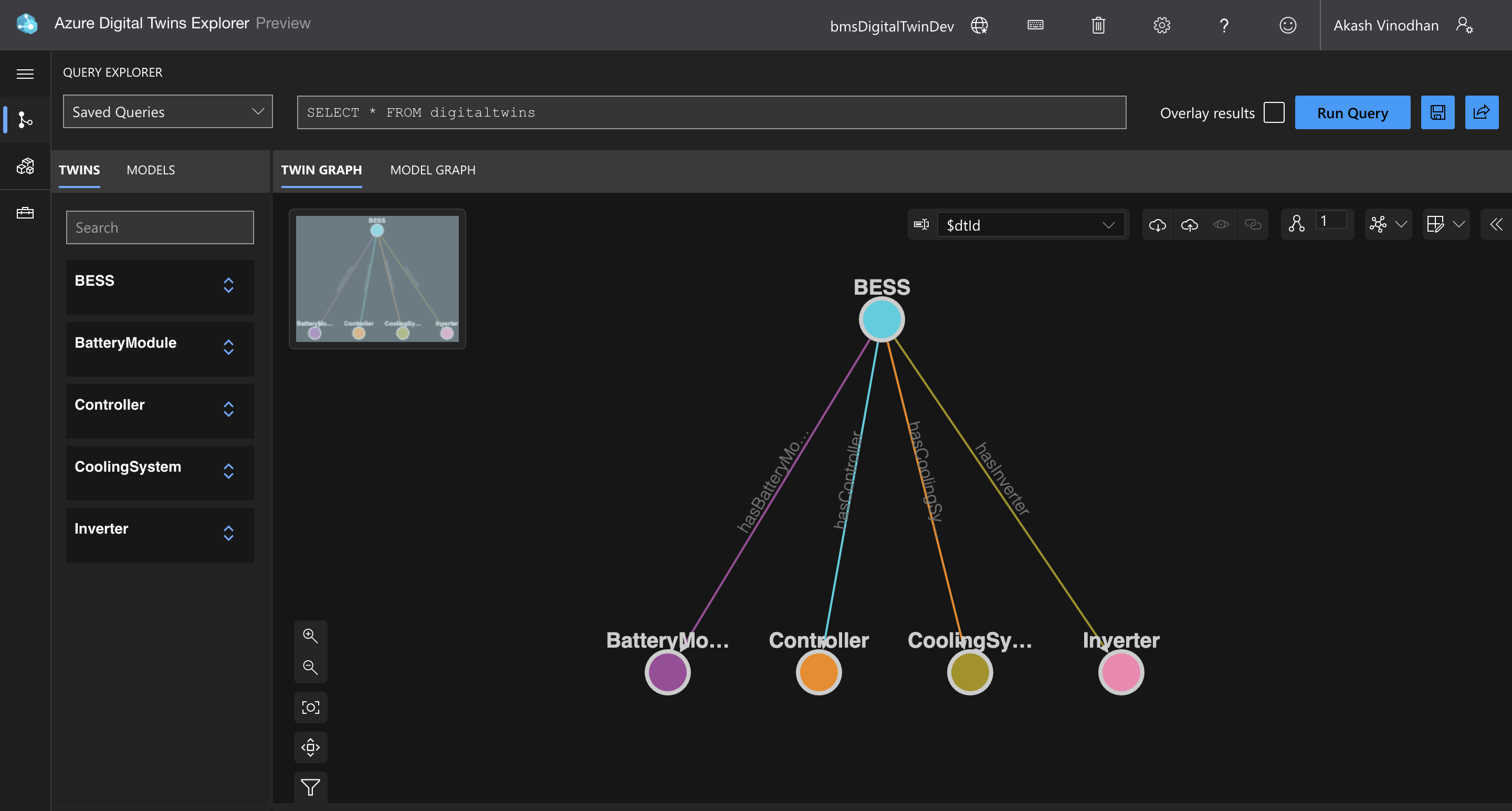Click the import graph cloud-download icon
Image resolution: width=1512 pixels, height=811 pixels.
pyautogui.click(x=1158, y=224)
